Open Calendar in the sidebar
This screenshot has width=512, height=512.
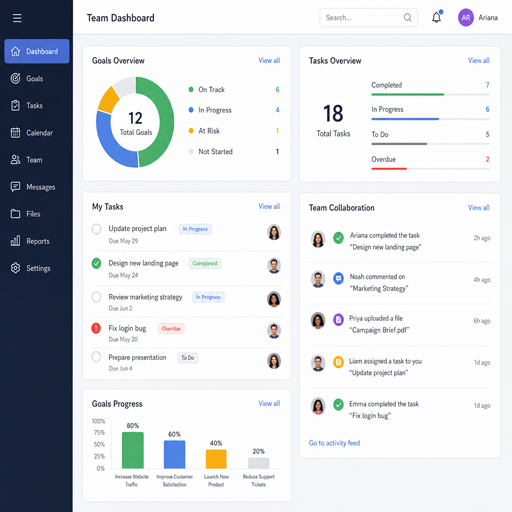(x=37, y=133)
